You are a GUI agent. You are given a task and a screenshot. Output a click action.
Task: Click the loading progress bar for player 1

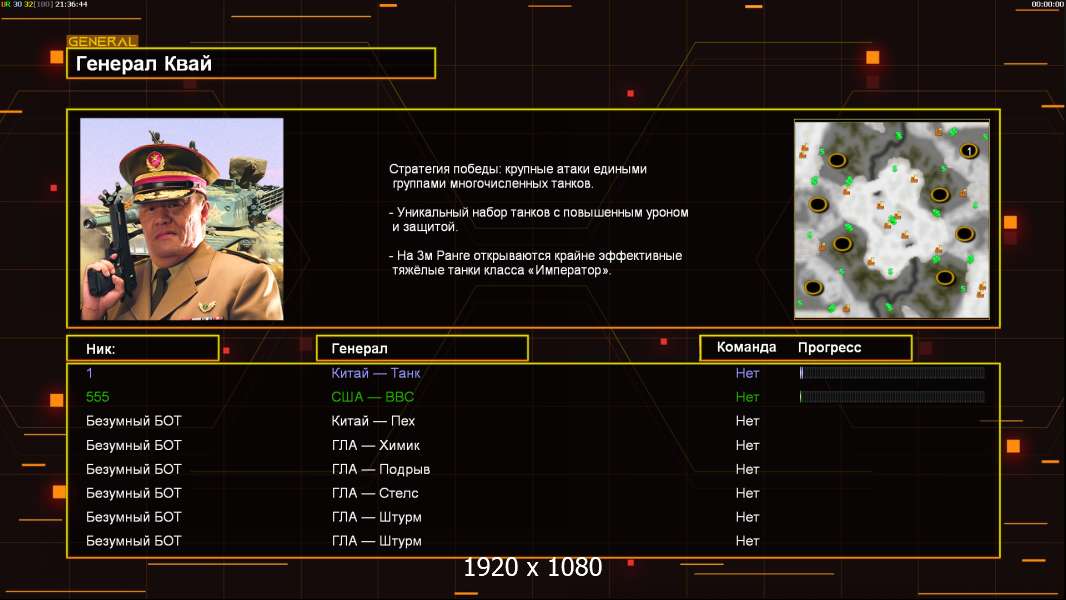point(892,373)
